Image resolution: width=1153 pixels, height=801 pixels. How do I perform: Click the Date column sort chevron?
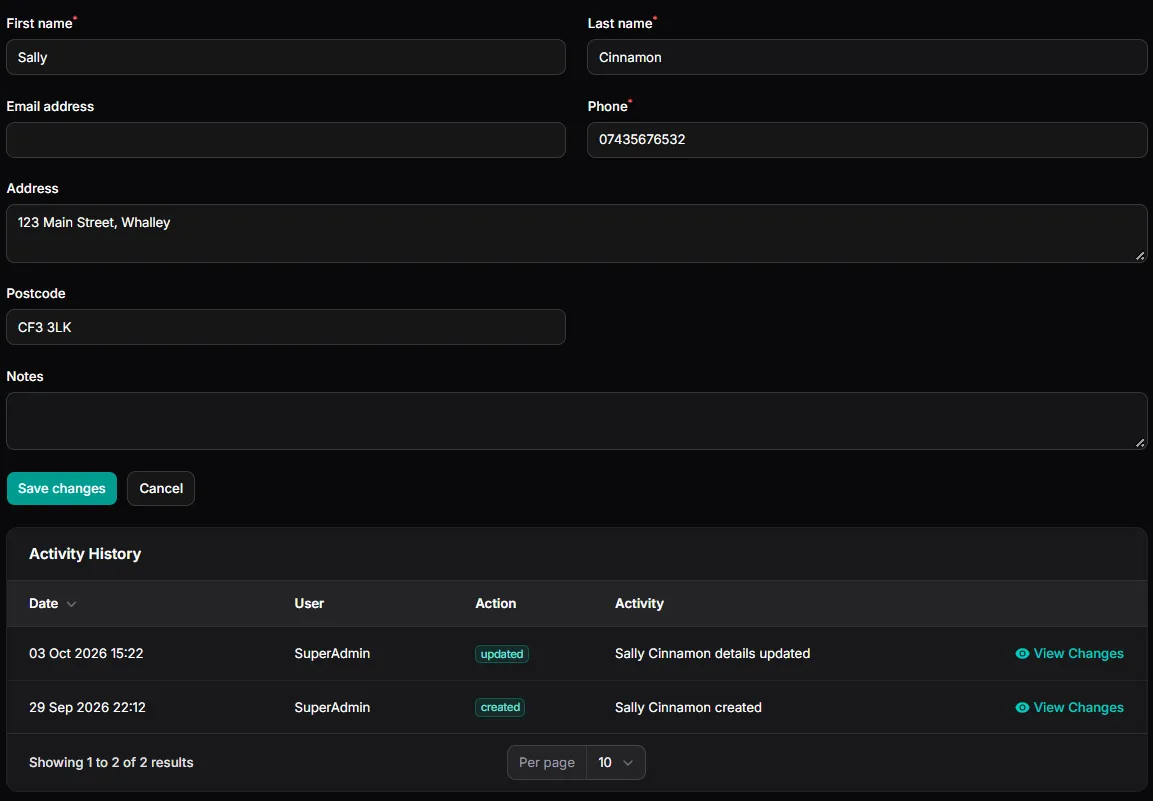click(x=71, y=604)
